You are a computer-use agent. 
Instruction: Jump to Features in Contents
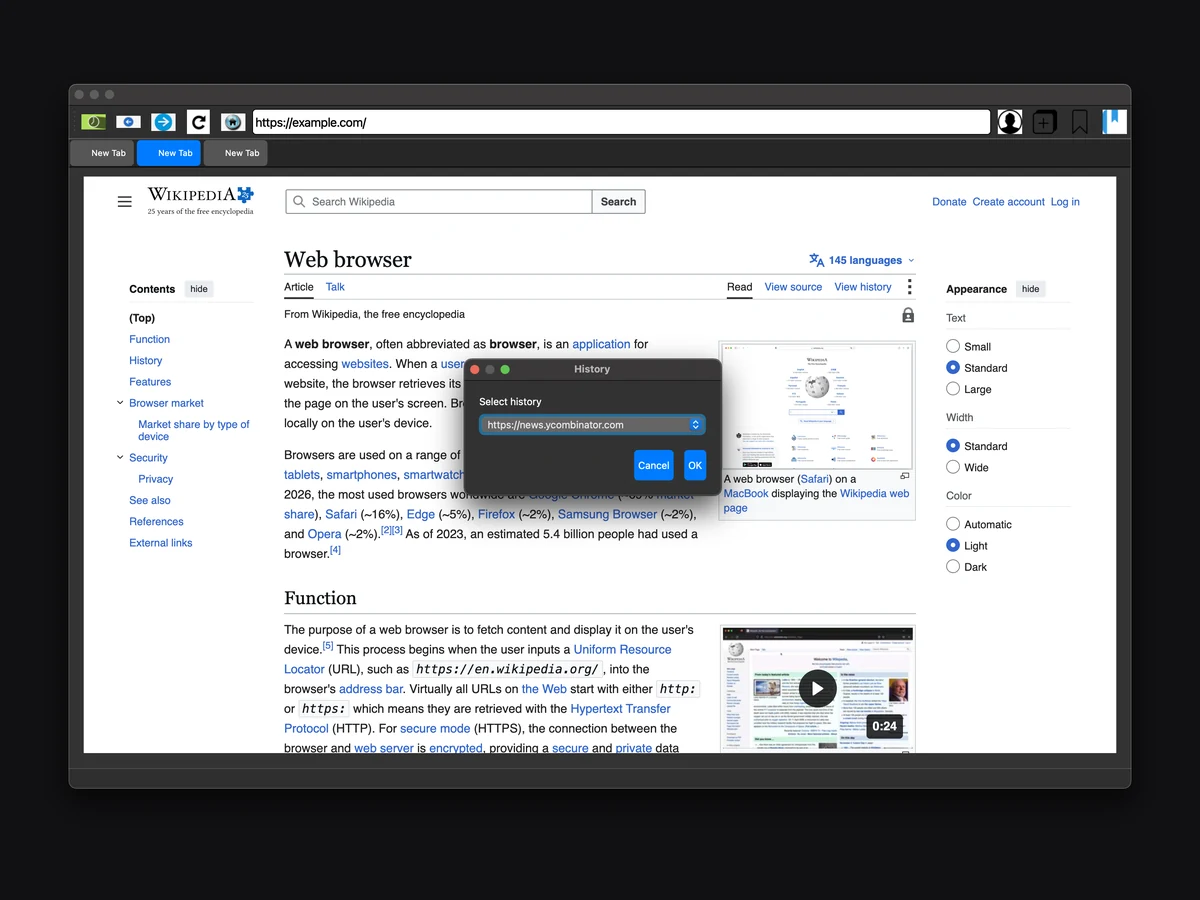click(x=150, y=382)
